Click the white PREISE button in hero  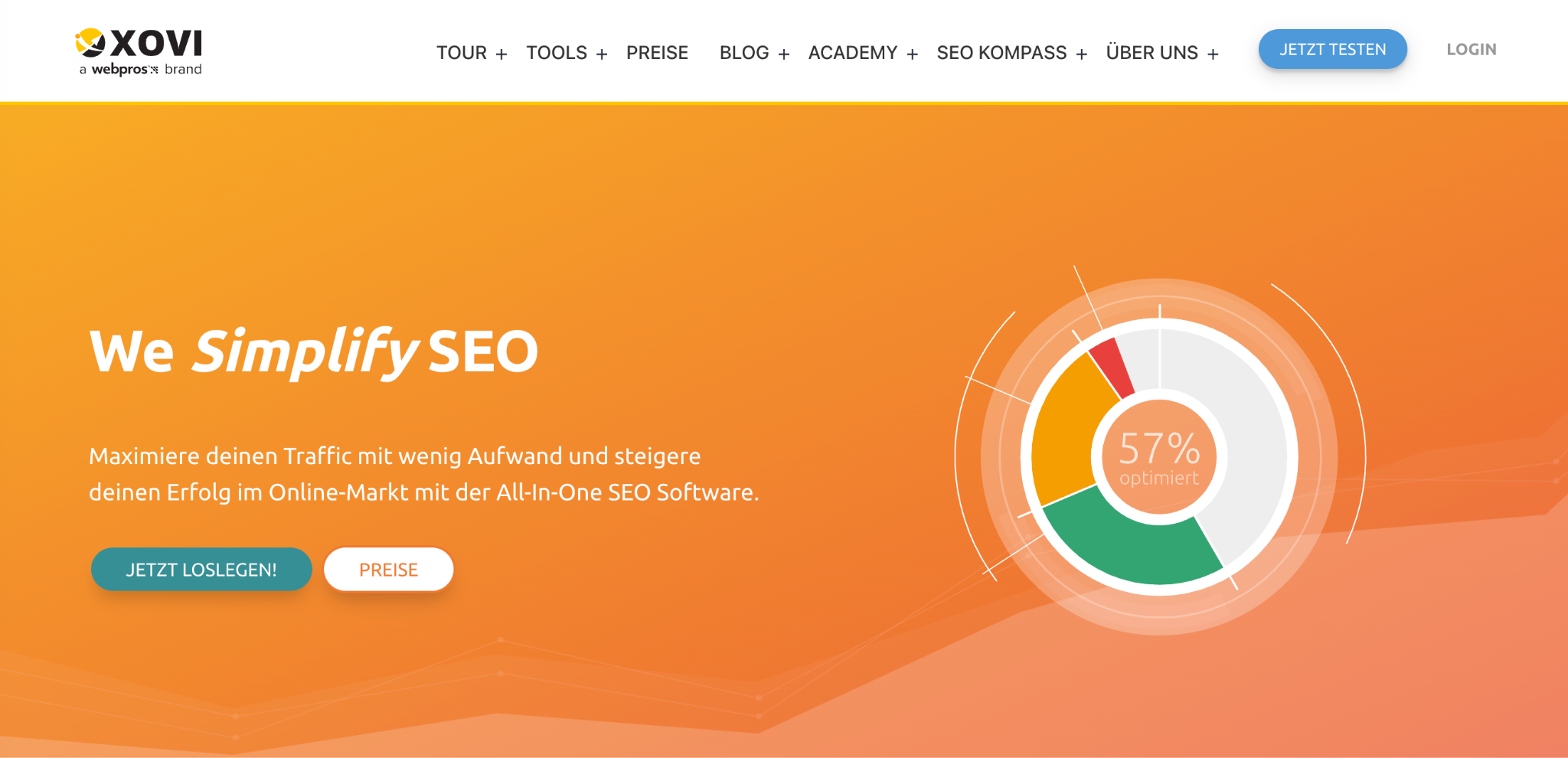coord(389,570)
